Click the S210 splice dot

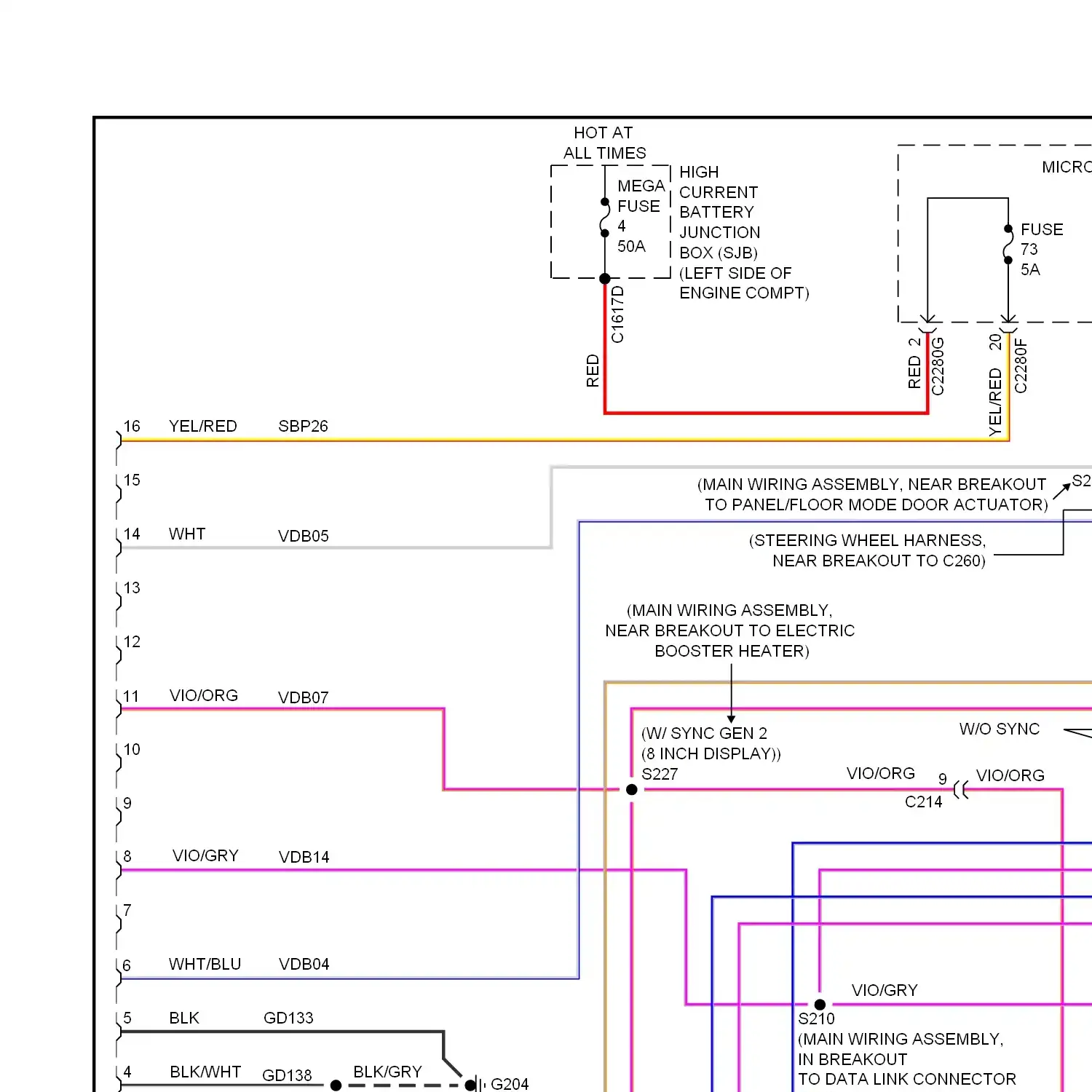pyautogui.click(x=820, y=1005)
